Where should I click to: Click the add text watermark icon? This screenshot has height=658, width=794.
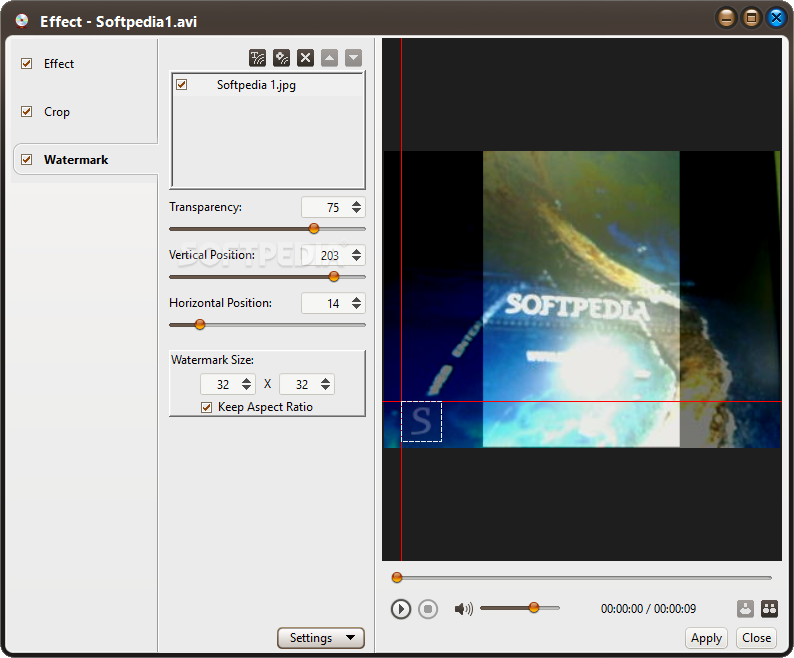(257, 58)
